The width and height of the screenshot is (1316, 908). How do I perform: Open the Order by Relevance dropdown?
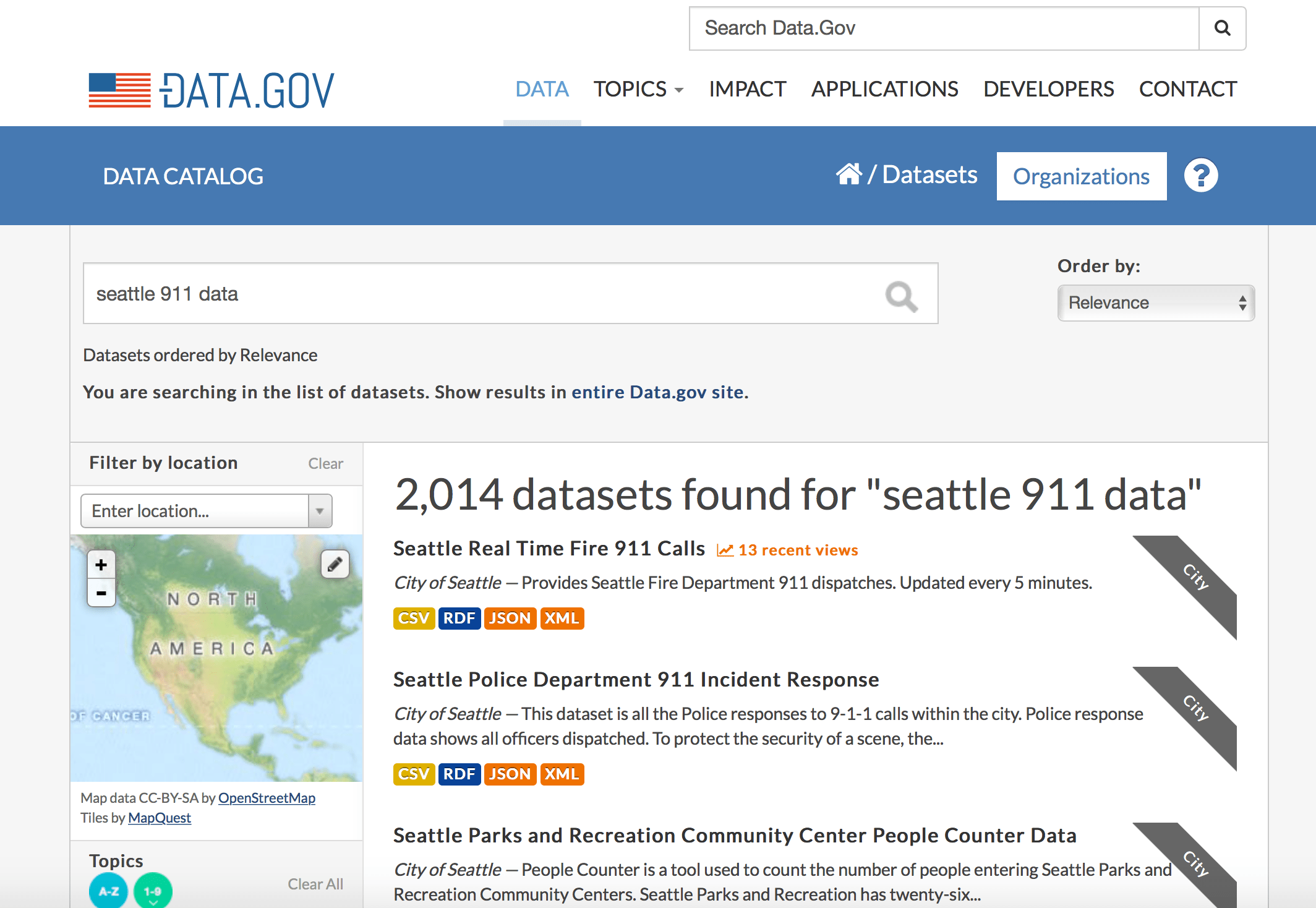pyautogui.click(x=1155, y=303)
